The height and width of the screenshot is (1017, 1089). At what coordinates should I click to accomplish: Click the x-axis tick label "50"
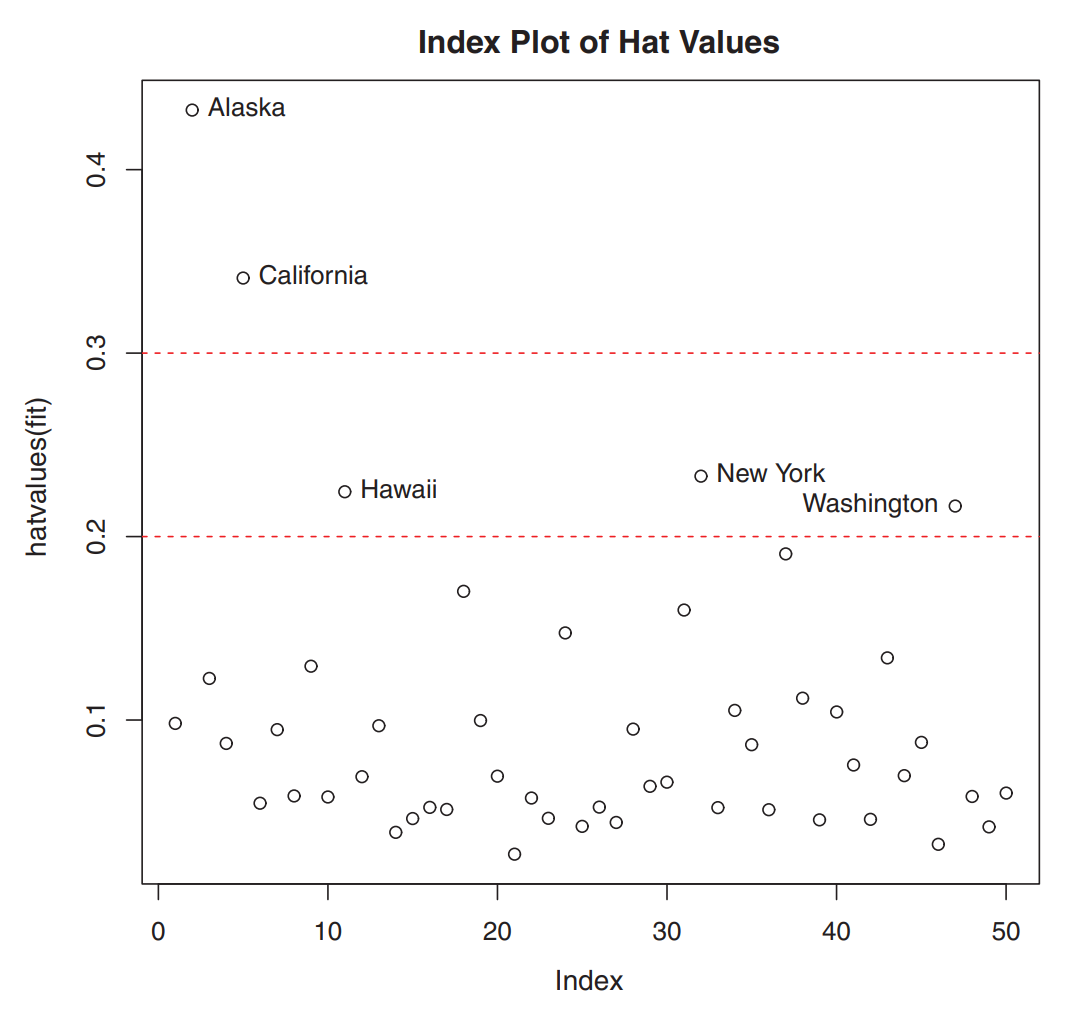tap(1005, 932)
